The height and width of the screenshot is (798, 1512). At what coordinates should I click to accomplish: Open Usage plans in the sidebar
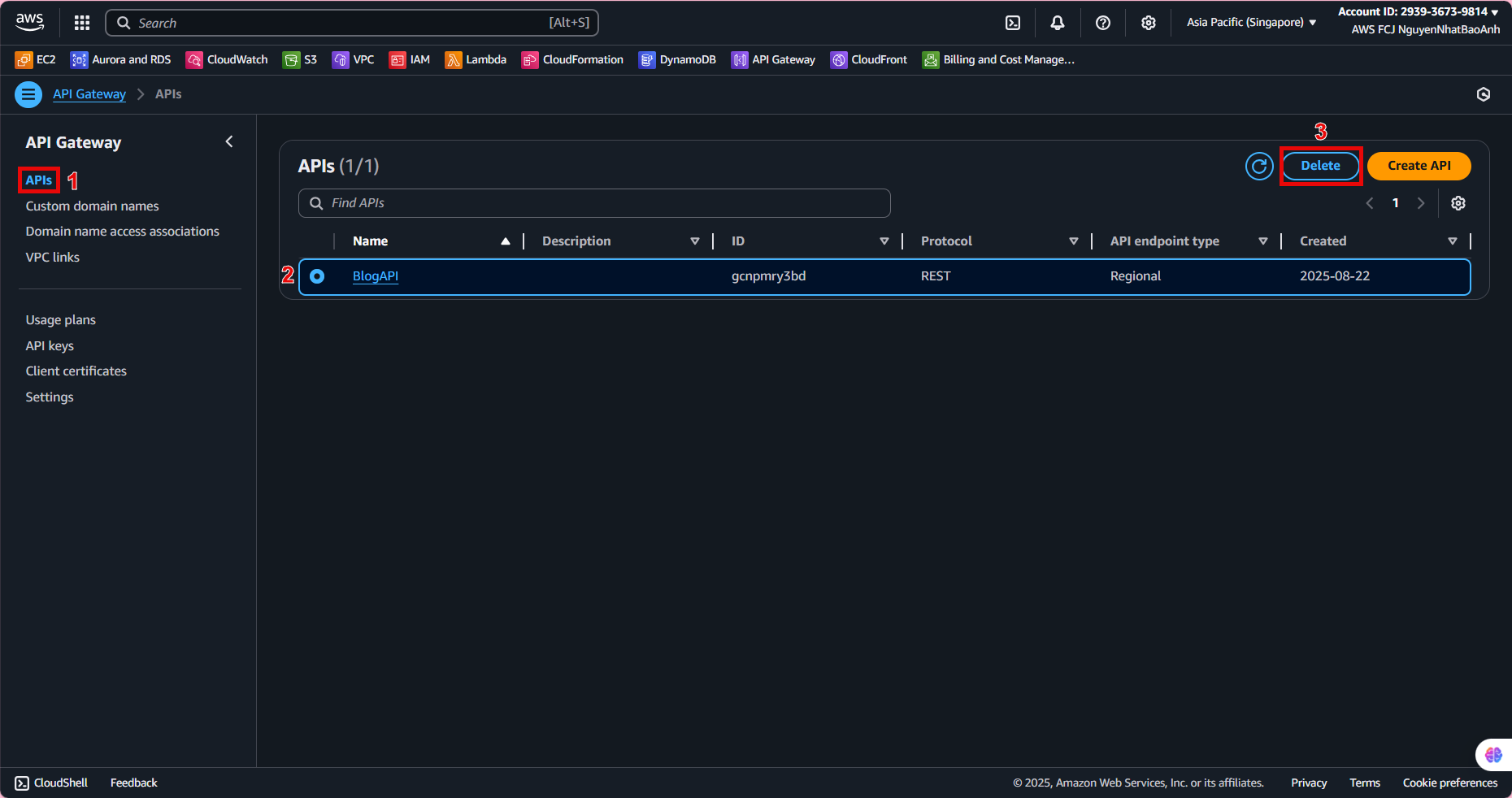pos(60,320)
